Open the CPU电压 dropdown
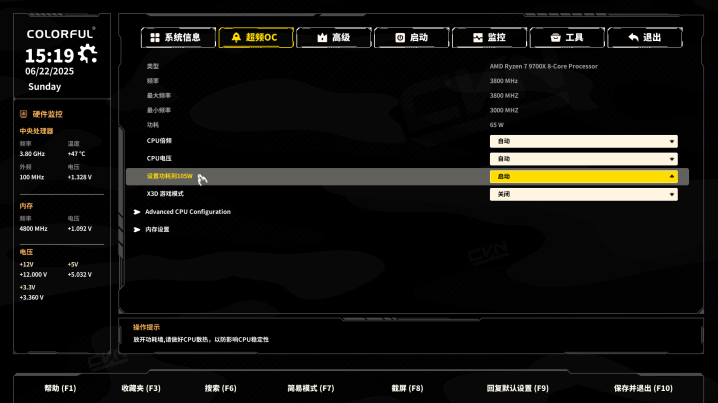718x403 pixels. [583, 159]
